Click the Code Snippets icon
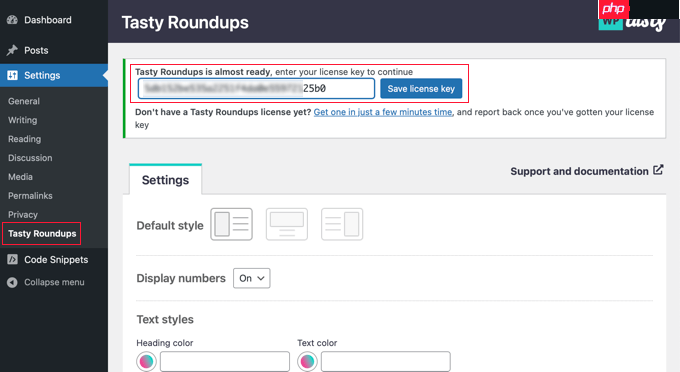 (12, 260)
